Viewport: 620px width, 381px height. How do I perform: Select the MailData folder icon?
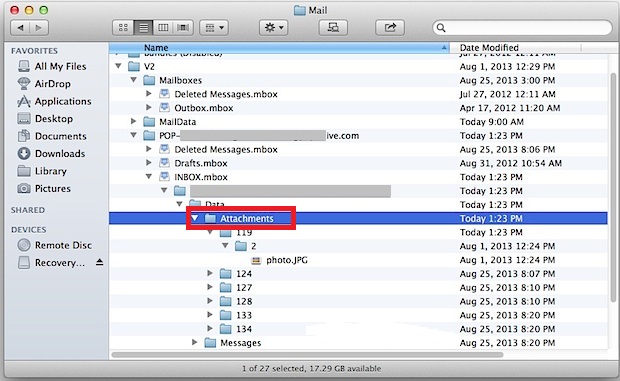(149, 122)
